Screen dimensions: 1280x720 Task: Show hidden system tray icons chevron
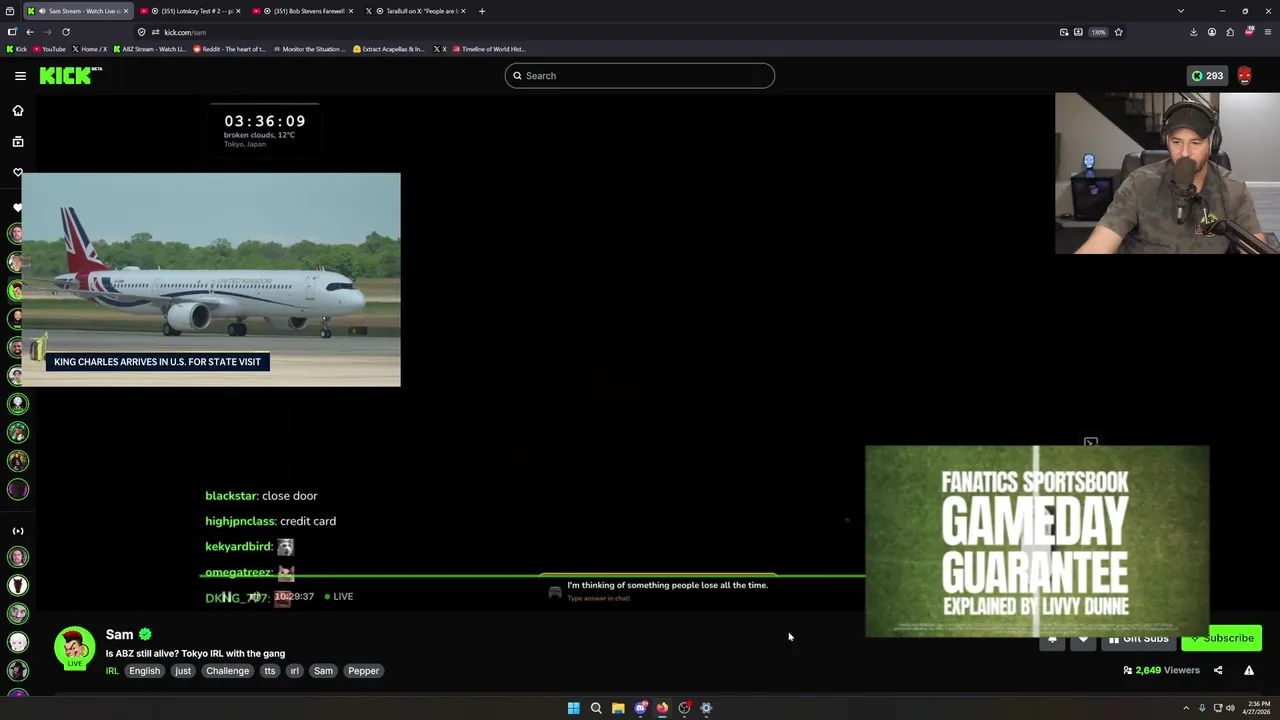click(x=1186, y=708)
